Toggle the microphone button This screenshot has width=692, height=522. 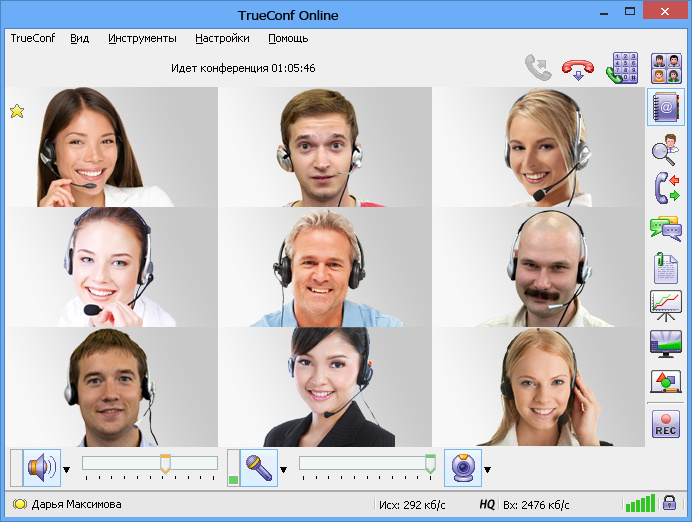tap(259, 468)
